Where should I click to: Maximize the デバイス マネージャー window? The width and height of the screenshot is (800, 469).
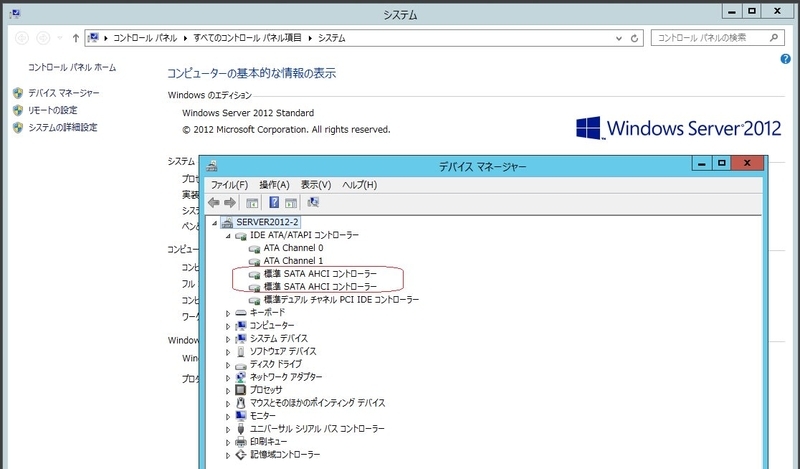tap(721, 163)
